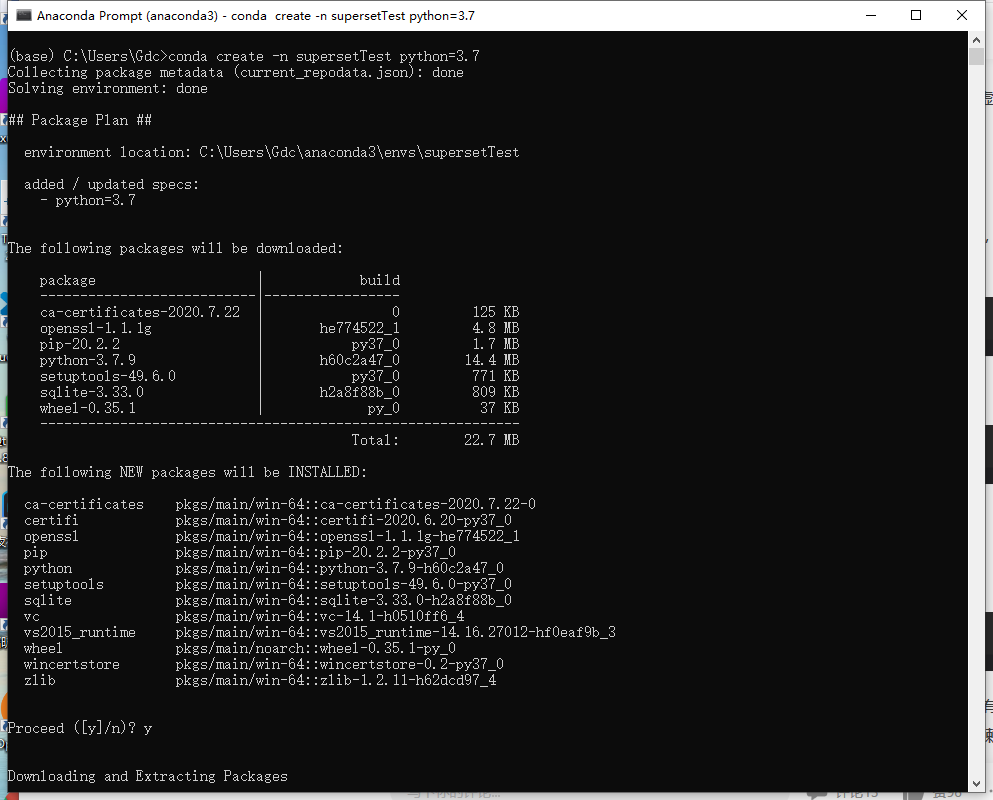Click the scrollbar down arrow

tap(976, 784)
